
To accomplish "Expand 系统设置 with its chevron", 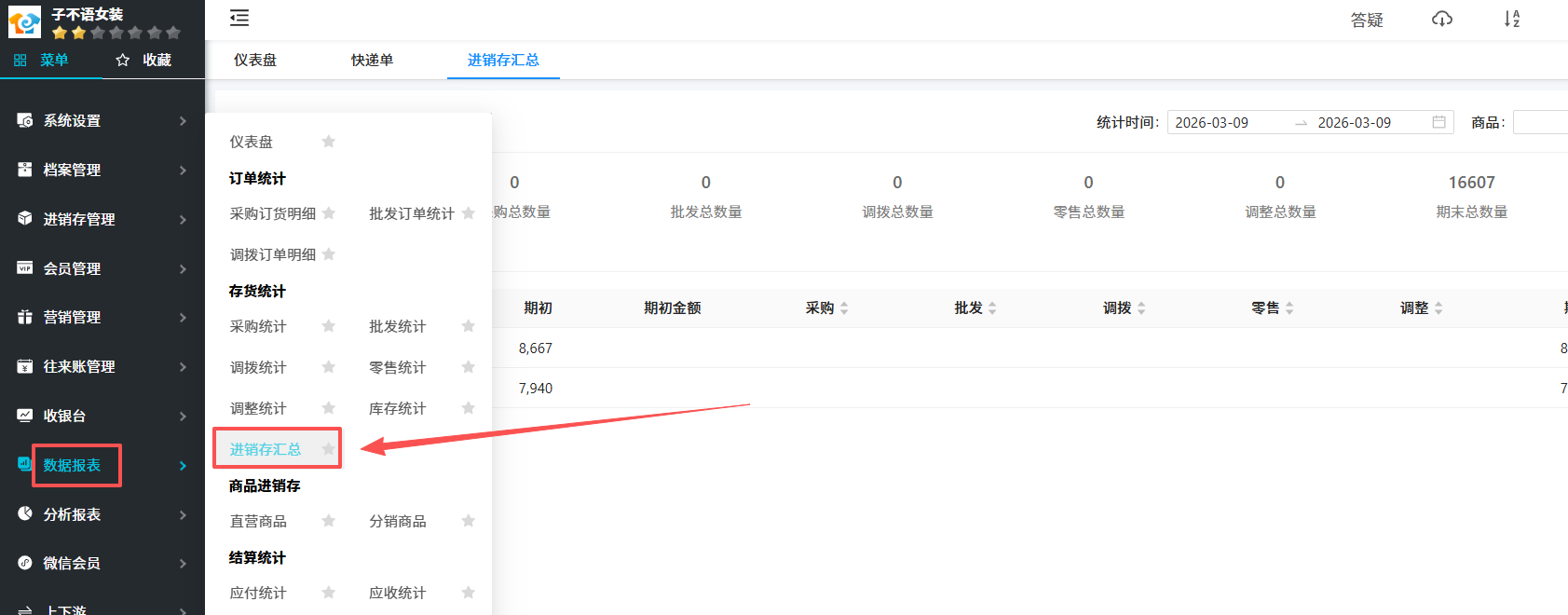I will click(x=183, y=121).
